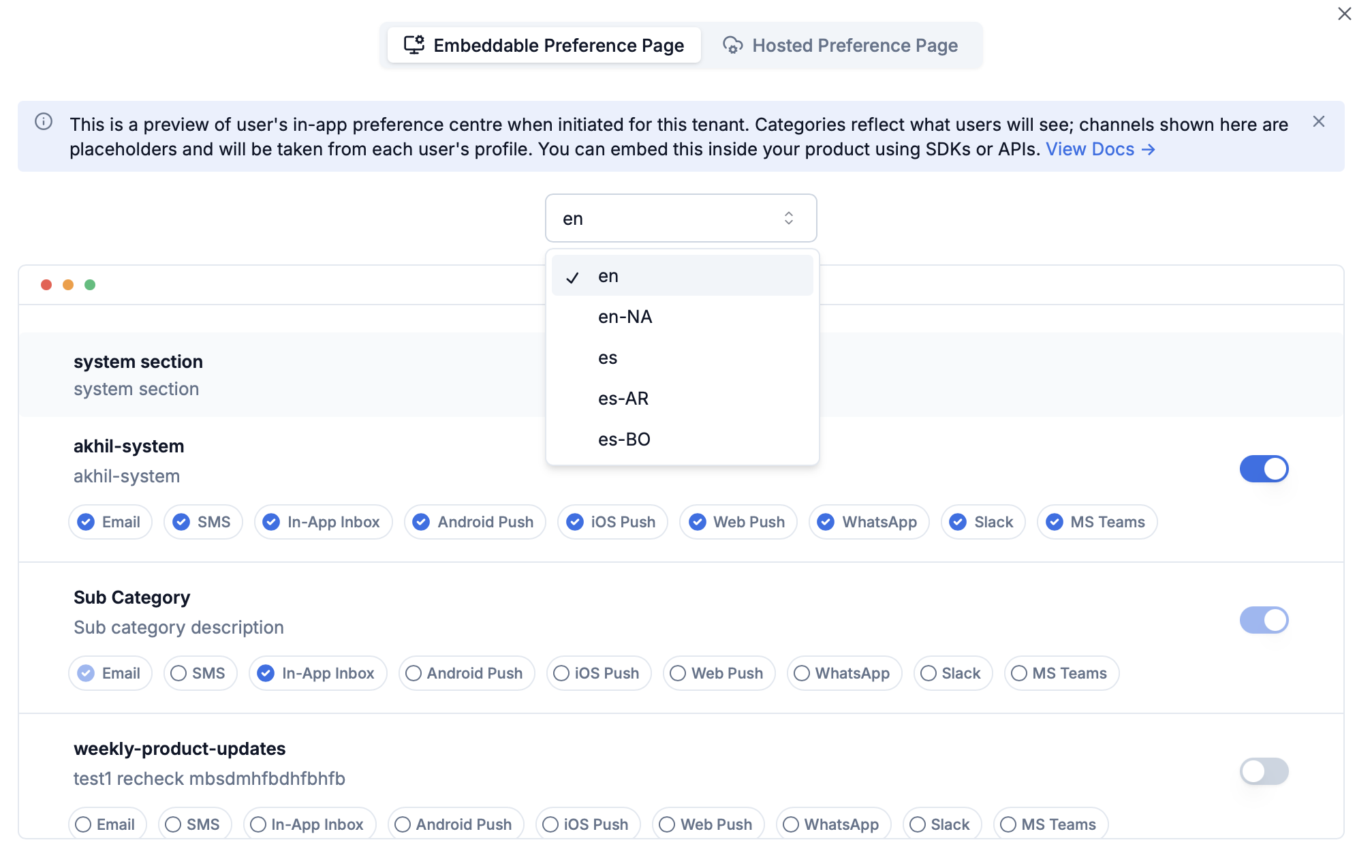This screenshot has height=868, width=1372.
Task: Toggle the Sub Category switch
Action: coord(1264,620)
